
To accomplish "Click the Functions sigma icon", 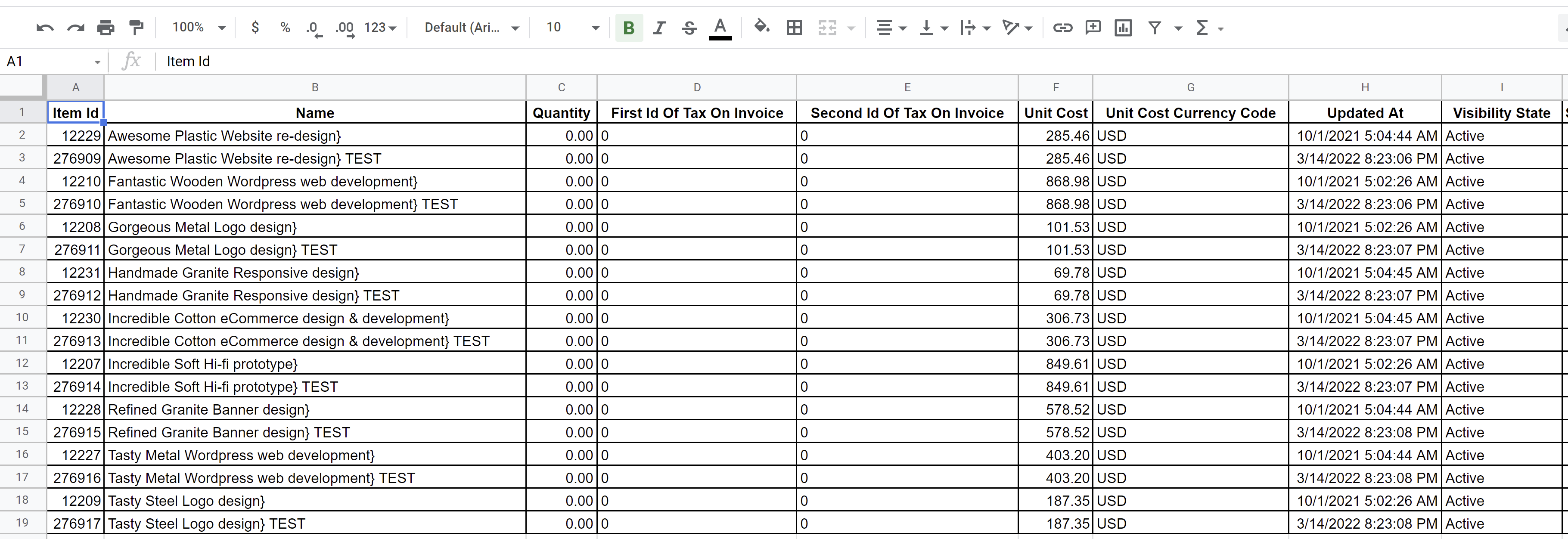I will pos(1202,28).
